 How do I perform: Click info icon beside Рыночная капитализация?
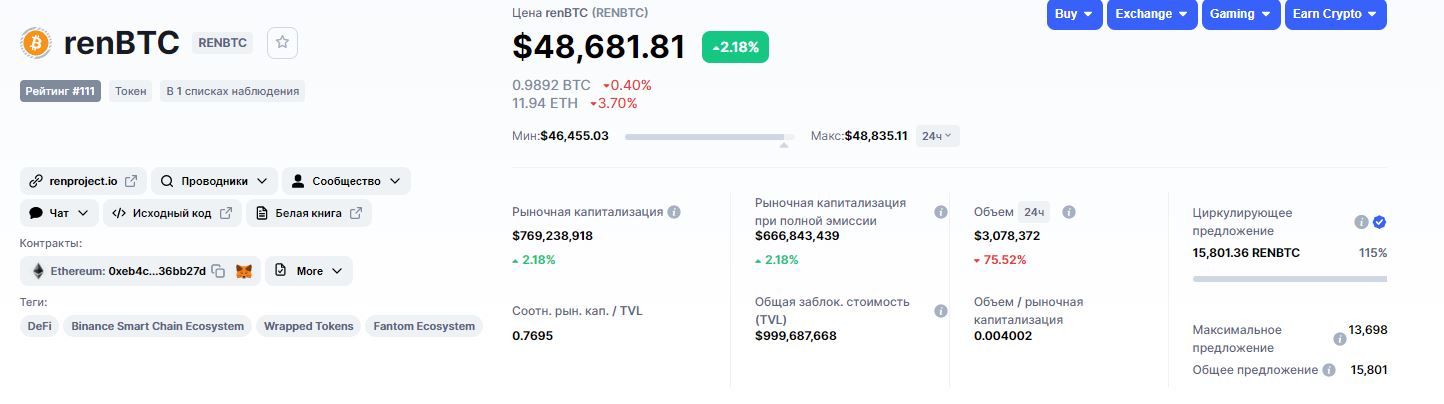pyautogui.click(x=674, y=212)
